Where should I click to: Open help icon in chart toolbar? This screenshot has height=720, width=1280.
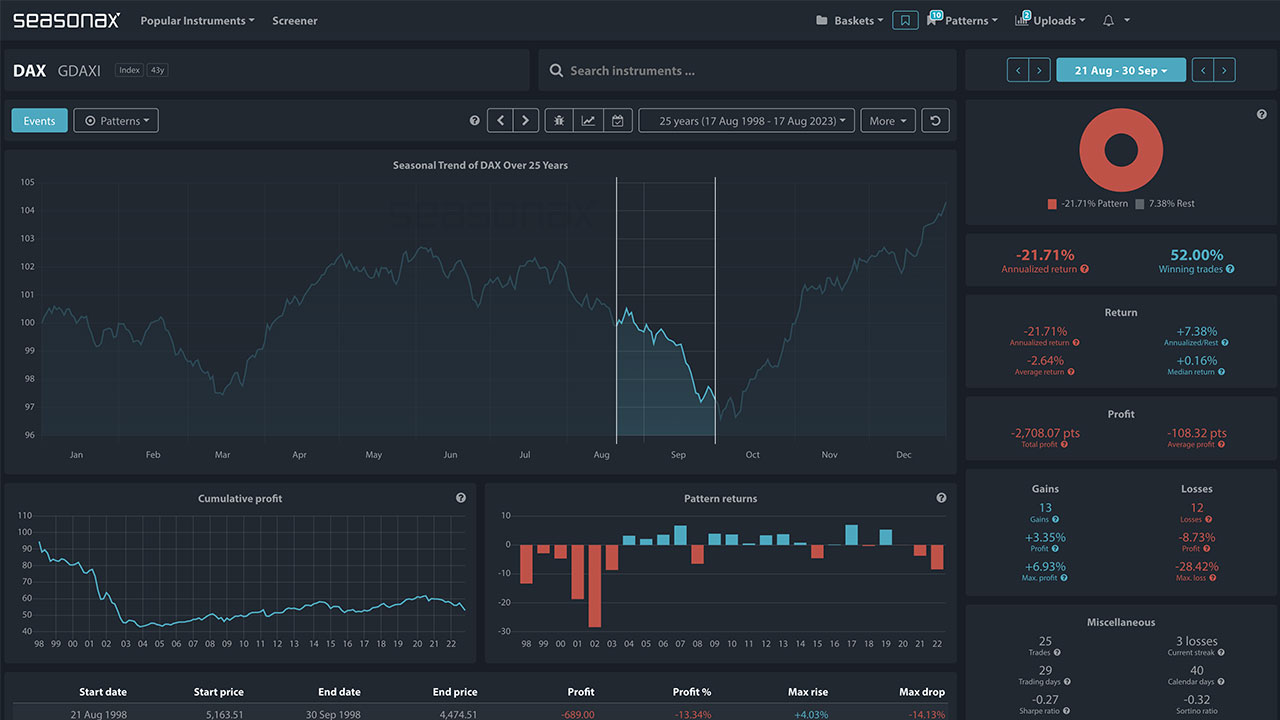pyautogui.click(x=474, y=121)
